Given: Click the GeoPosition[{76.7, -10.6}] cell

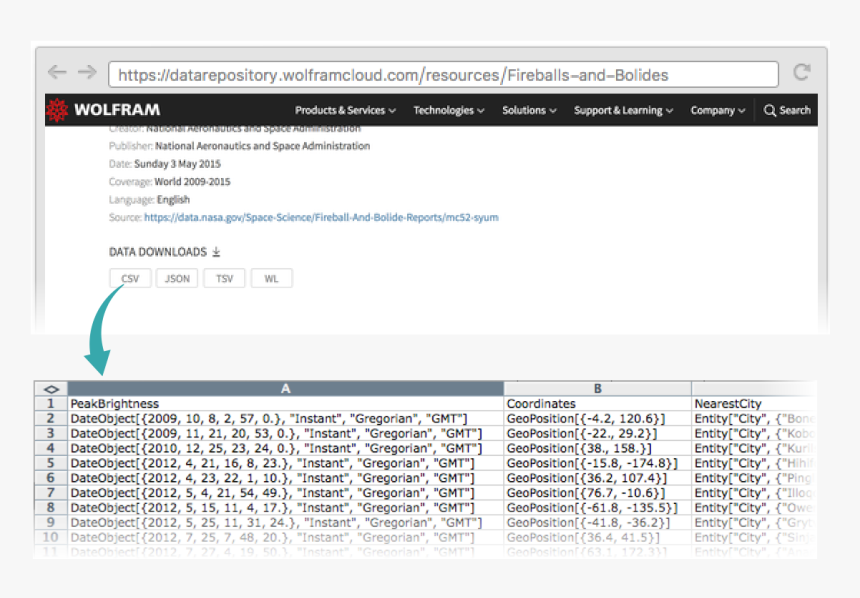Looking at the screenshot, I should click(x=598, y=493).
